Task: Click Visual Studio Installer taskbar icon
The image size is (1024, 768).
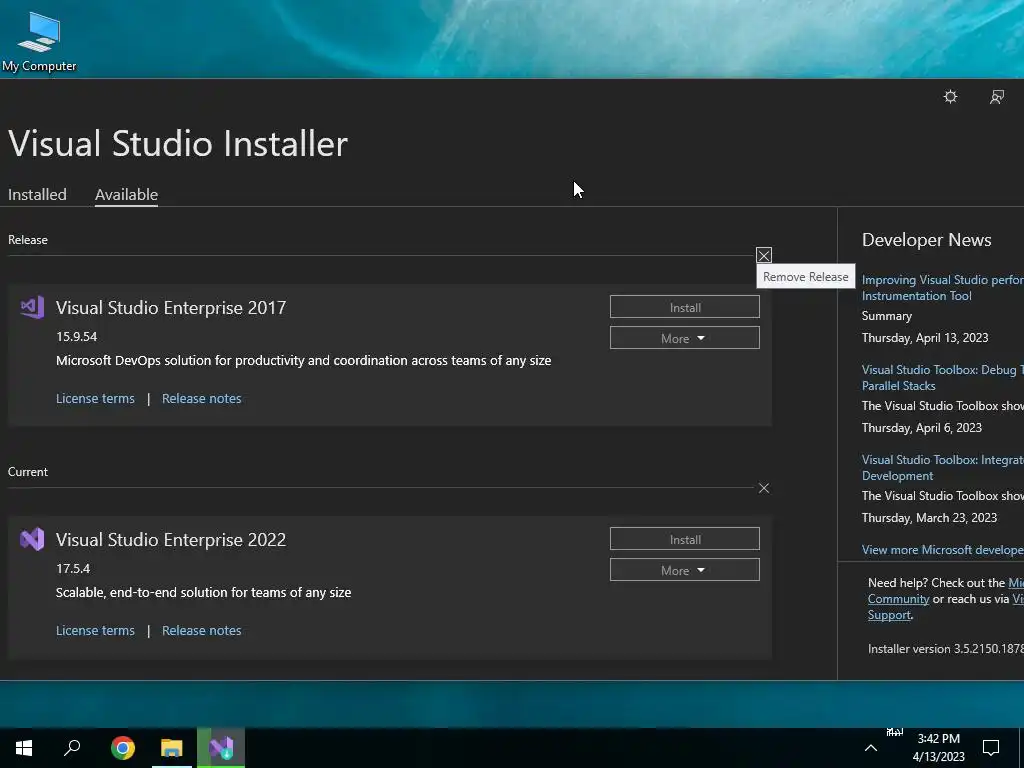Action: [221, 748]
